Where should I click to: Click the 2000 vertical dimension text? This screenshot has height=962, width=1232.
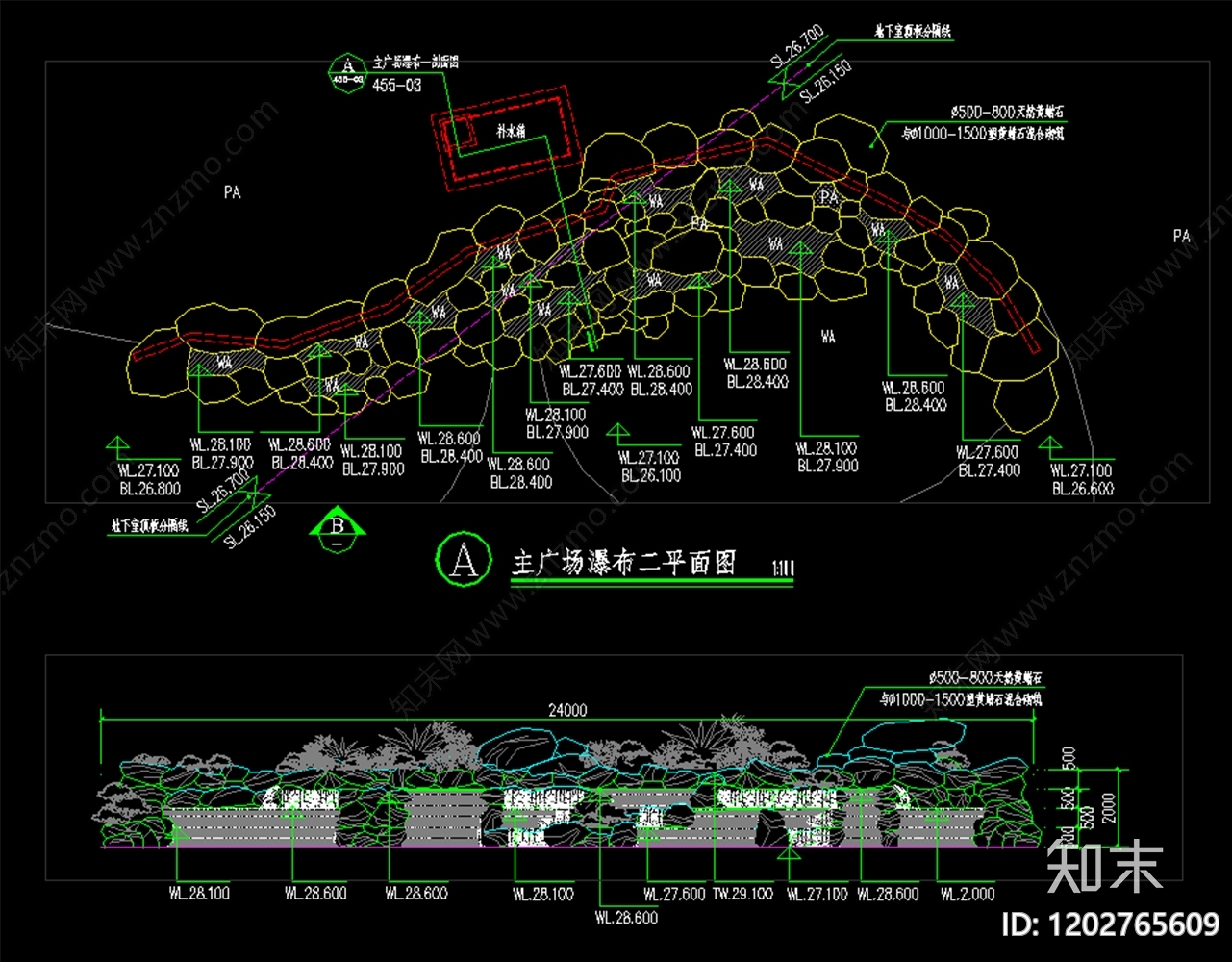[x=1109, y=808]
